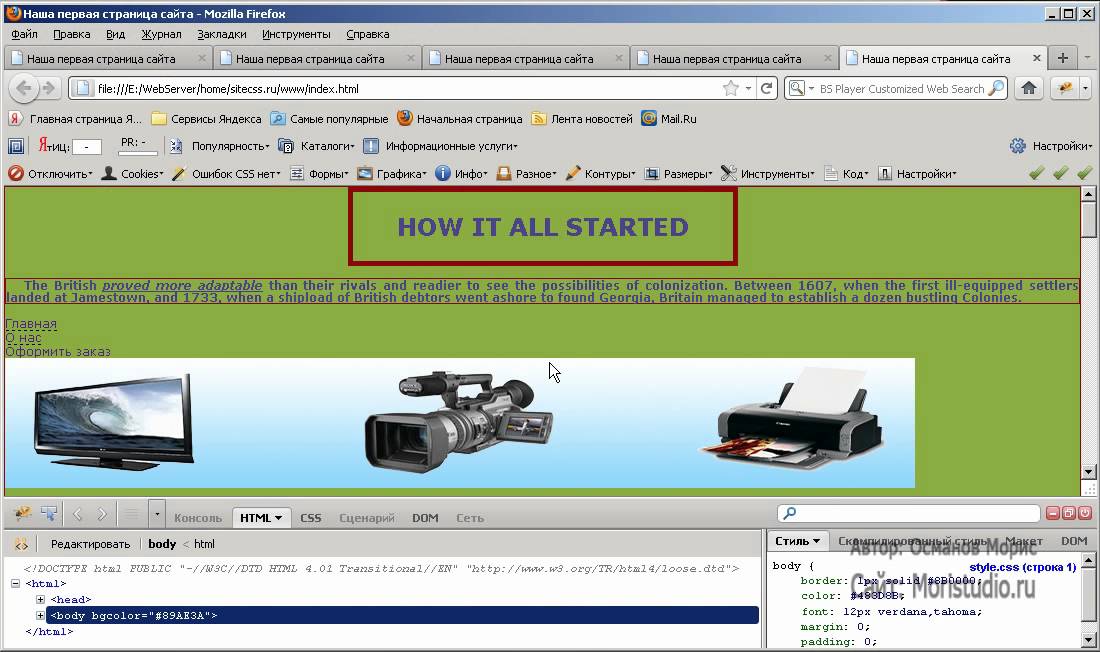Switch to the Консоль tab in Firebug

click(198, 518)
